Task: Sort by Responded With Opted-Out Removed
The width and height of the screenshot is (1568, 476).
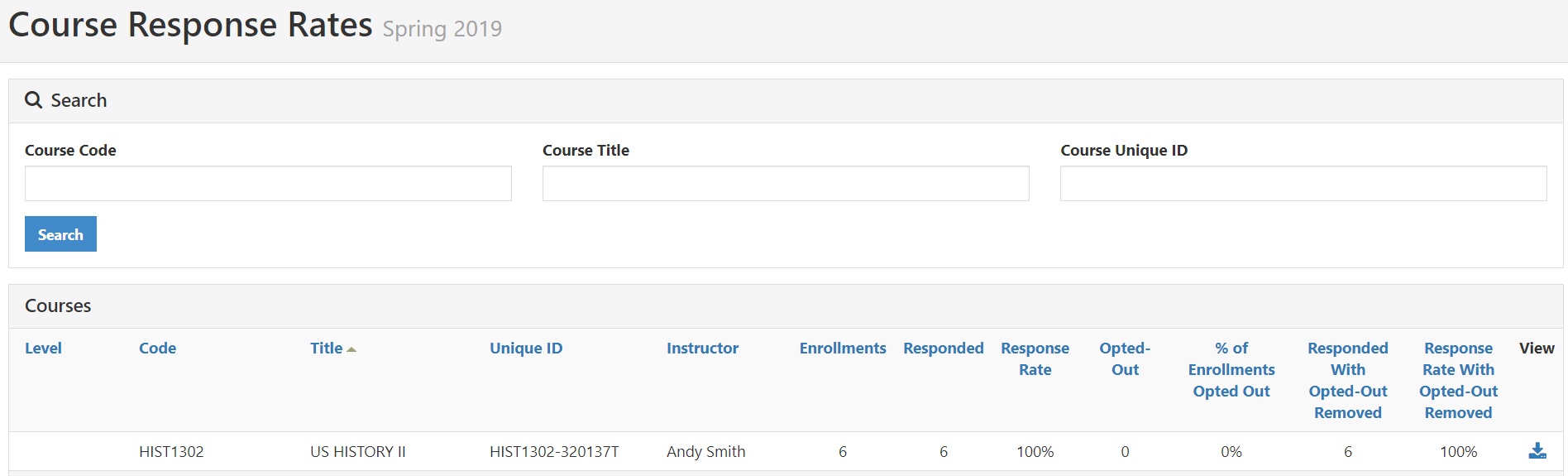Action: (1348, 381)
